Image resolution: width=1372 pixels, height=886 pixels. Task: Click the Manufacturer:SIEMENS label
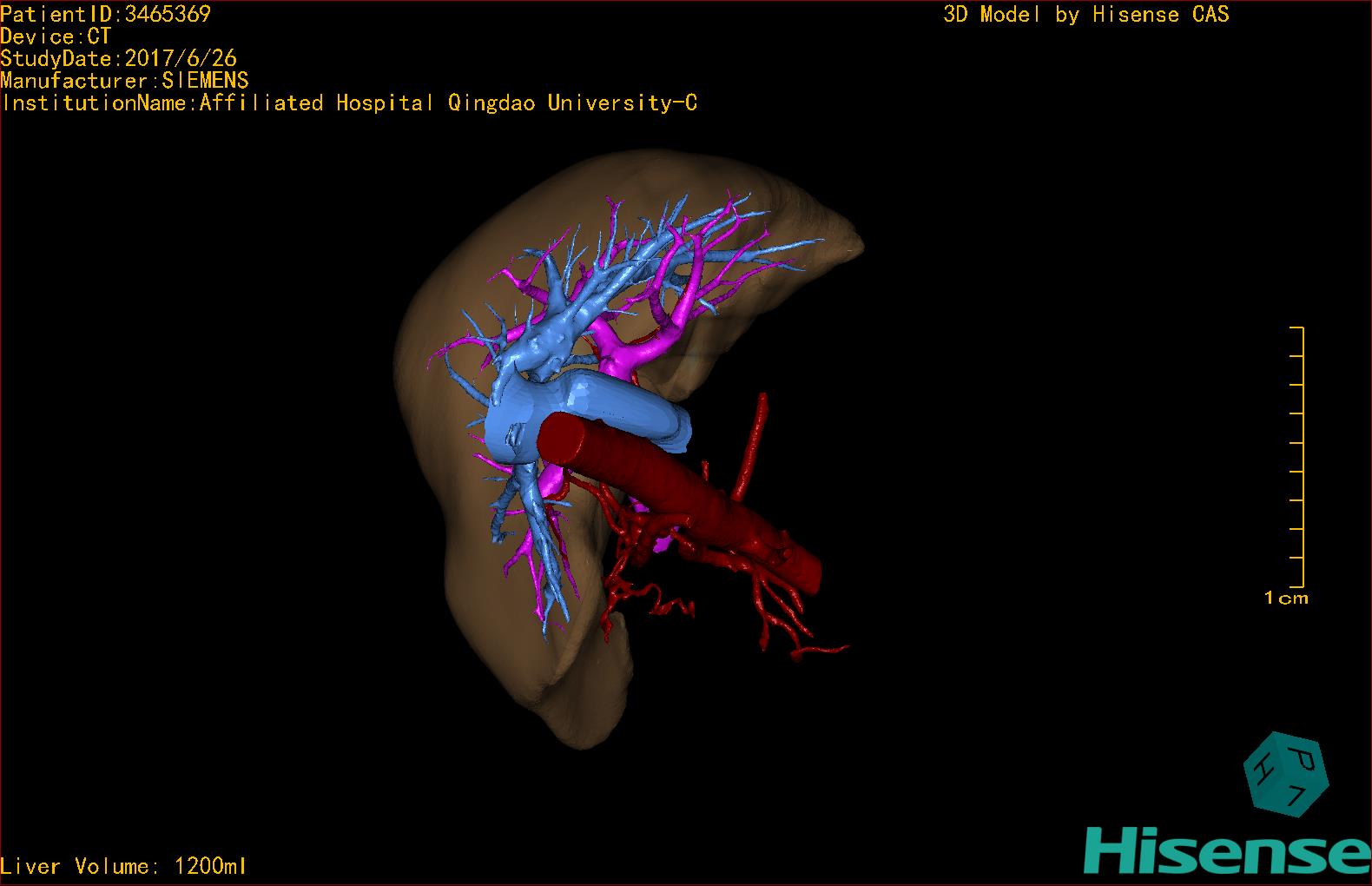124,81
